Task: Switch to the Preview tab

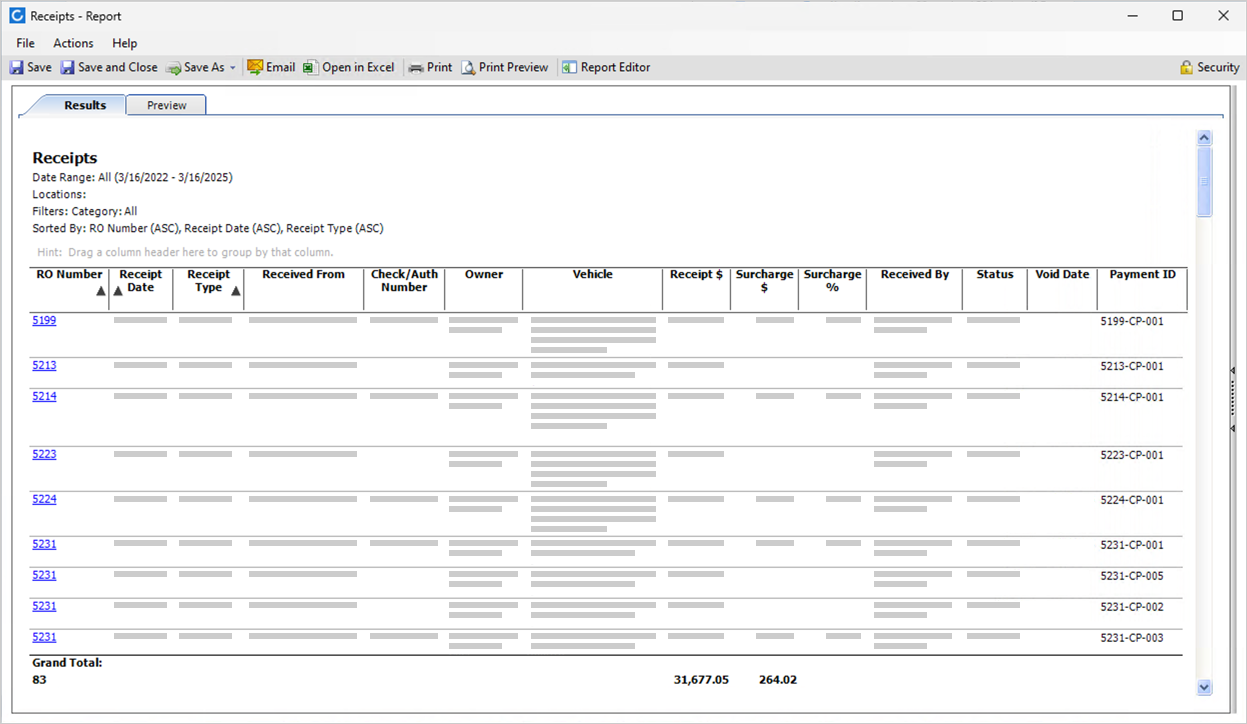Action: 166,105
